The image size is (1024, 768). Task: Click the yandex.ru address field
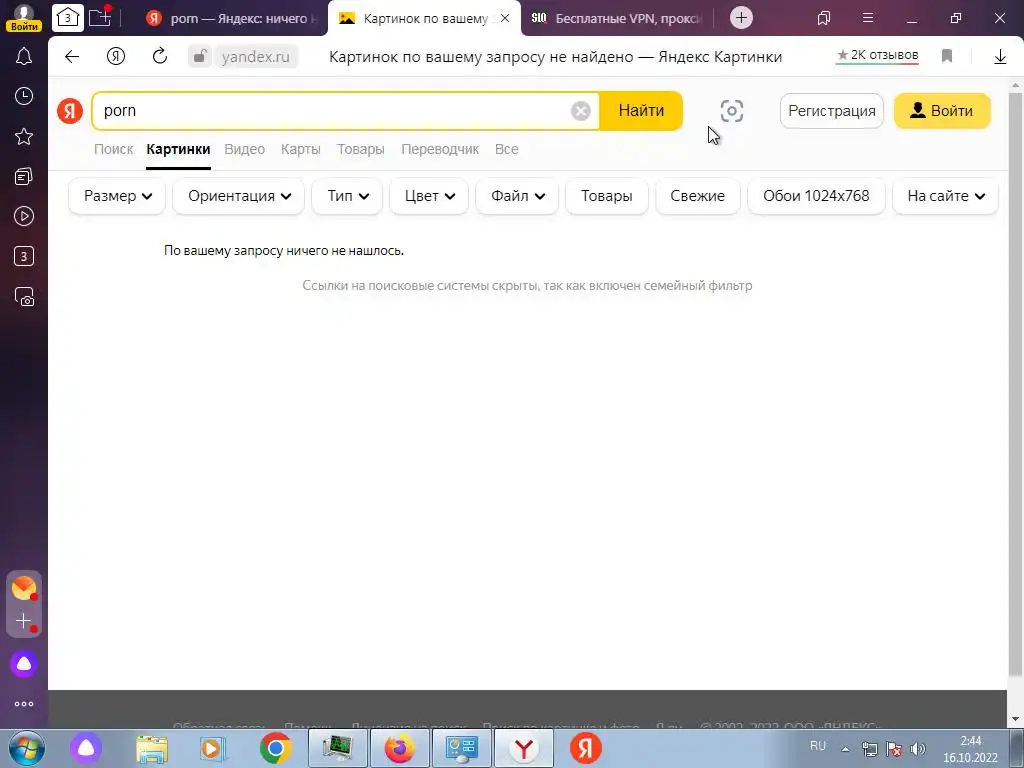point(255,57)
